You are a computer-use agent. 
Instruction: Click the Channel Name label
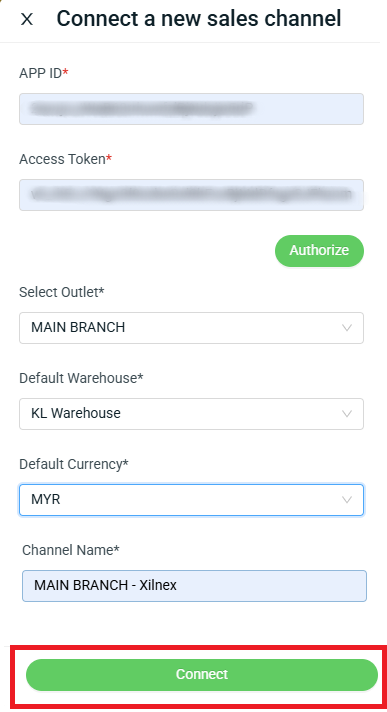tap(71, 550)
